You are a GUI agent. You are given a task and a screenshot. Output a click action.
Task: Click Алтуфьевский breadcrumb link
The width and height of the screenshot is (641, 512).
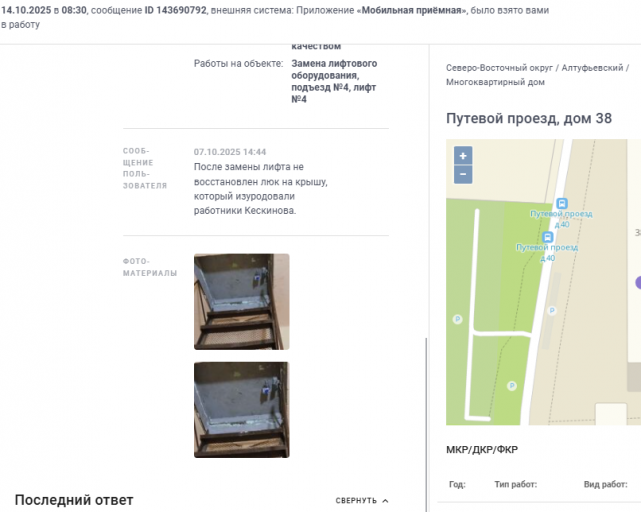tap(592, 68)
